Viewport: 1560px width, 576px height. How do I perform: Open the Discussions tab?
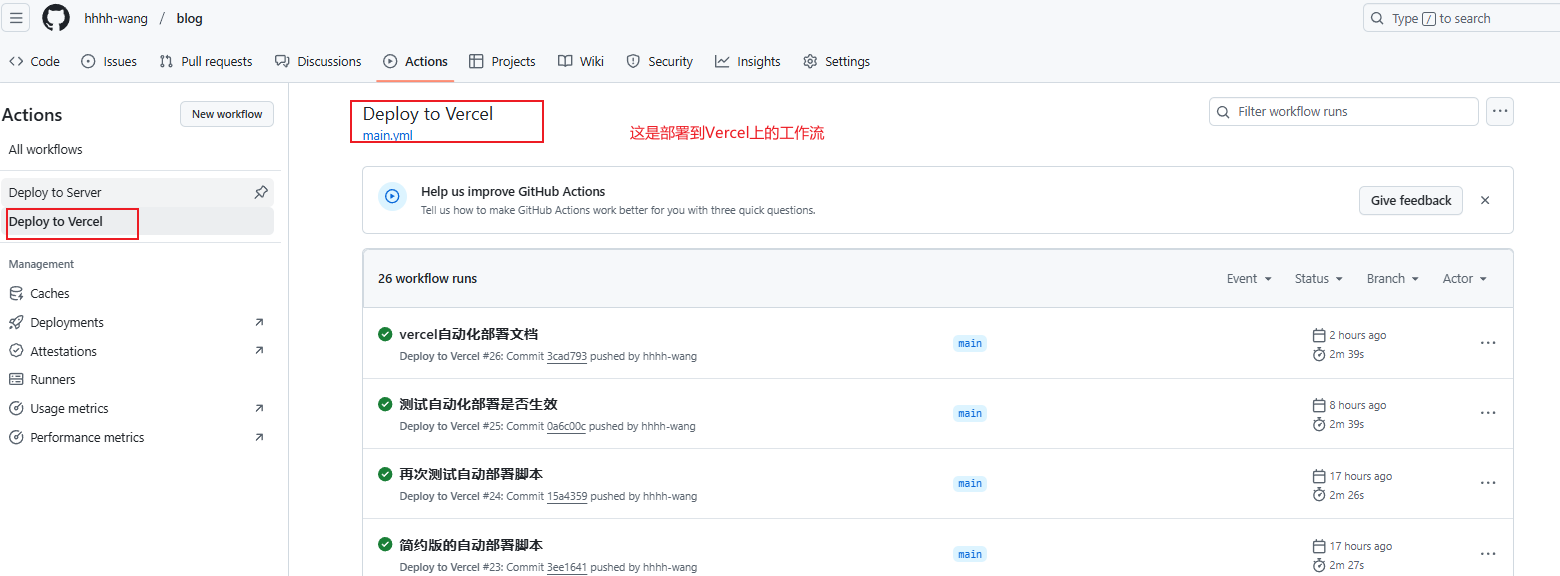coord(318,61)
